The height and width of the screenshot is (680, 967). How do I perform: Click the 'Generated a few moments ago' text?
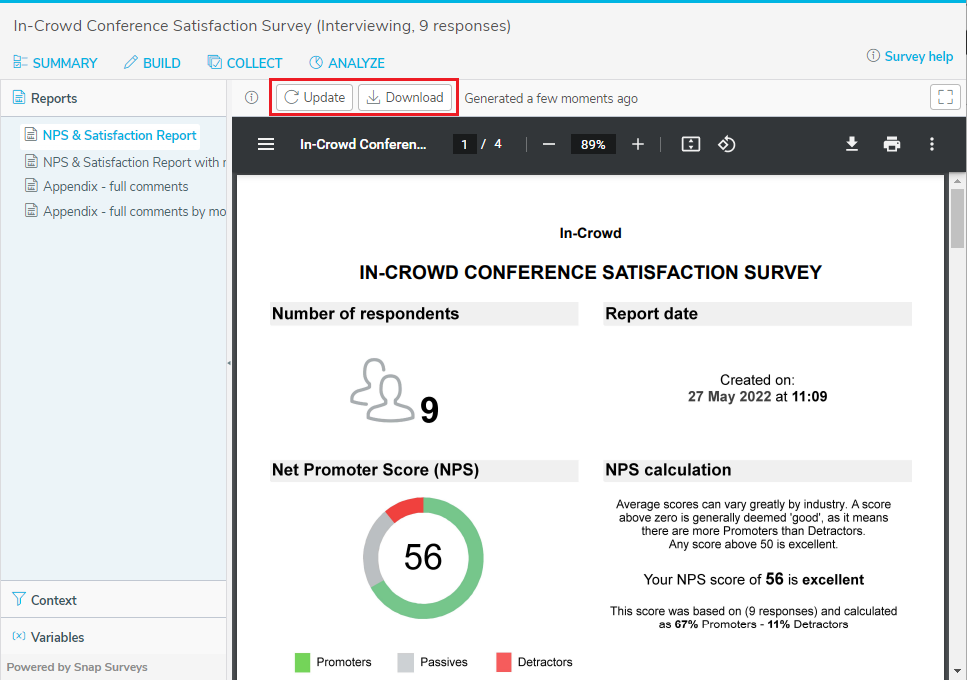click(x=551, y=99)
